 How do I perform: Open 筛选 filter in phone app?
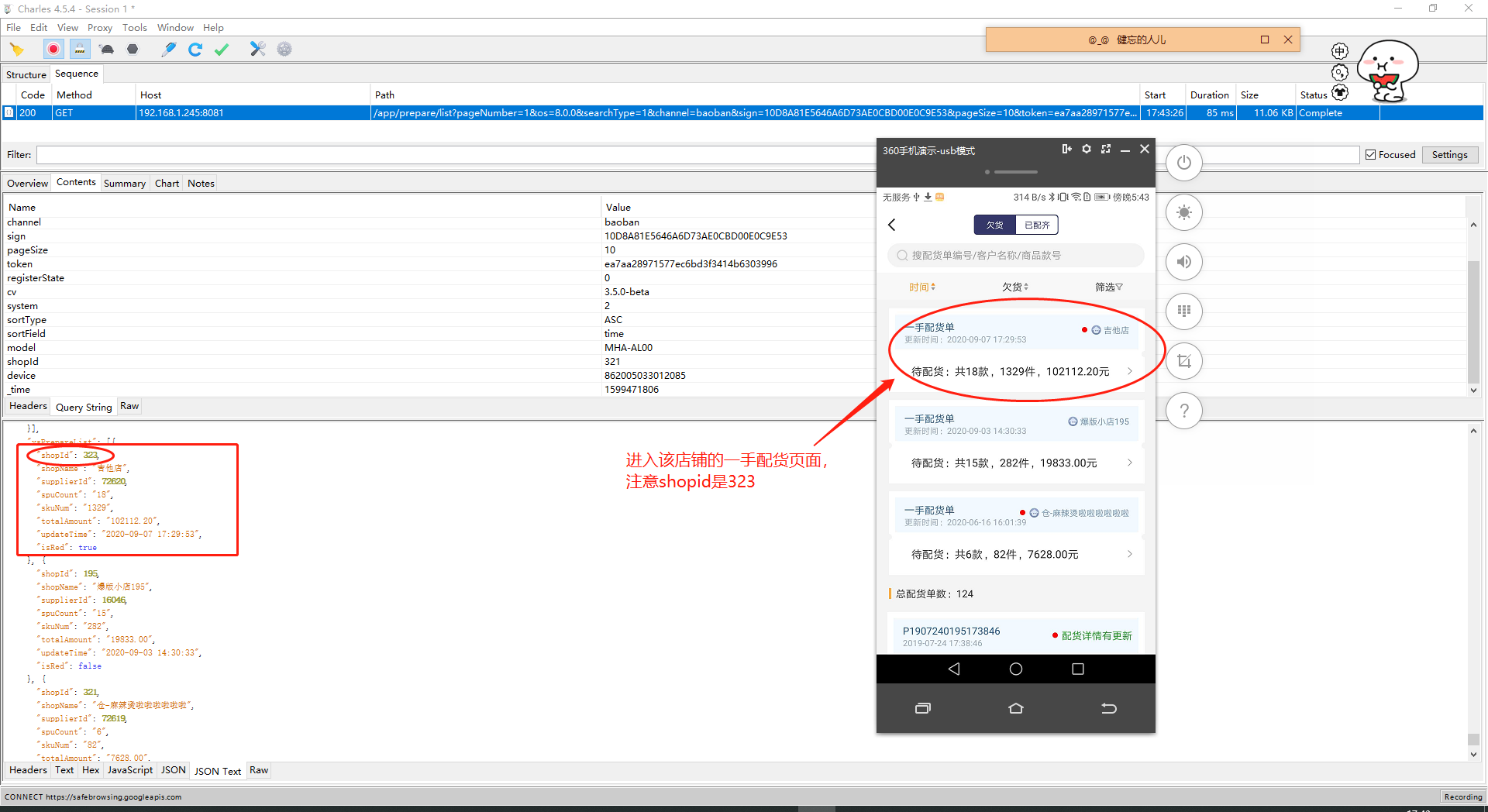point(1109,287)
